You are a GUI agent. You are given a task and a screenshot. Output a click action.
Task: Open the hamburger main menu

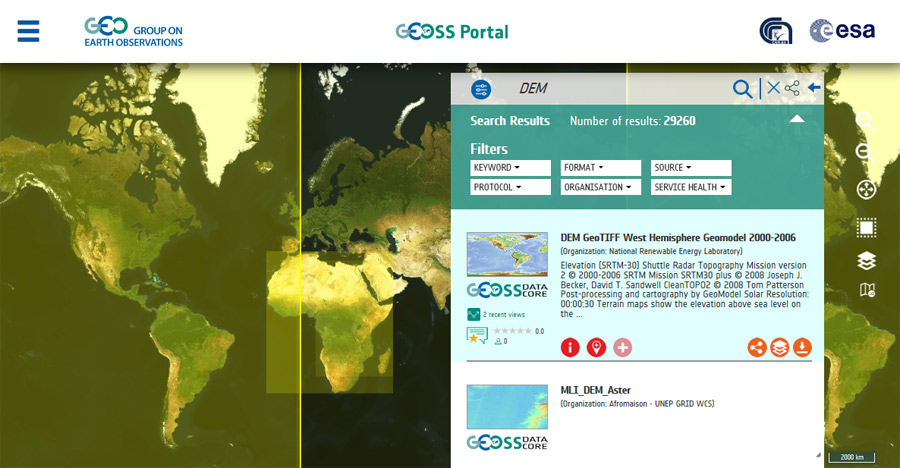coord(28,31)
